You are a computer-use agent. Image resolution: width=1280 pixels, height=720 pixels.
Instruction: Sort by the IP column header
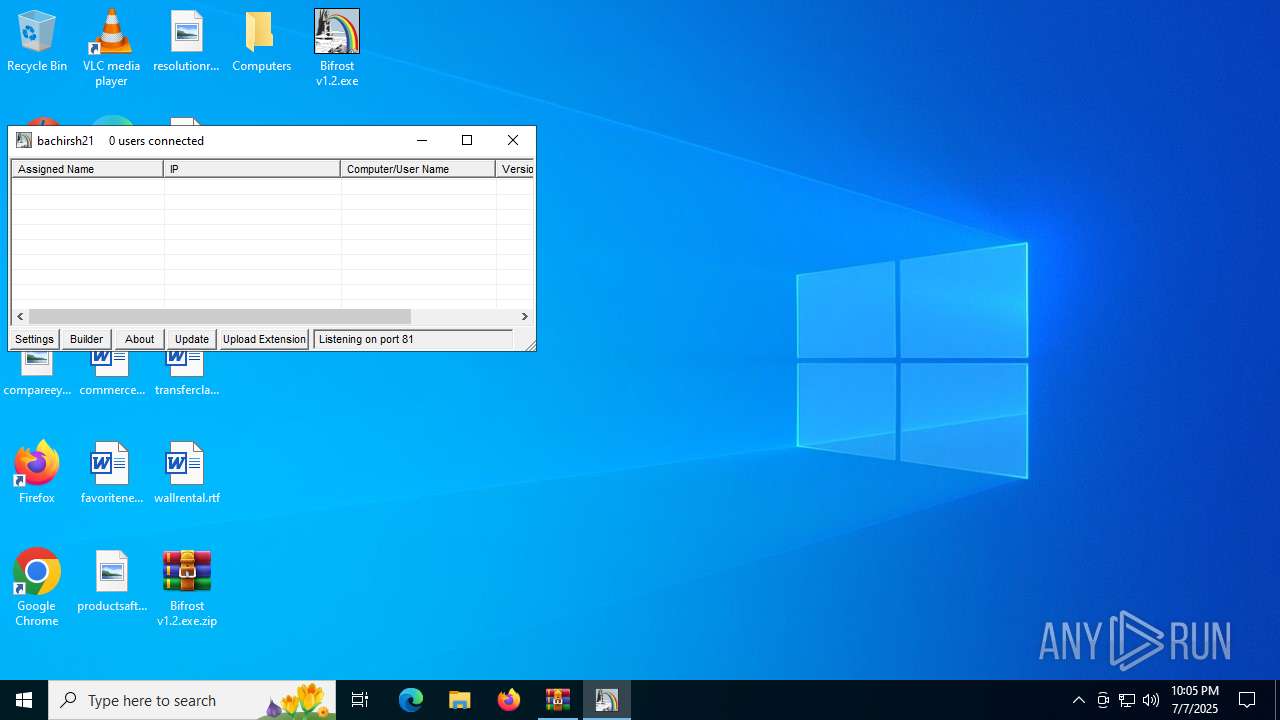(x=252, y=169)
